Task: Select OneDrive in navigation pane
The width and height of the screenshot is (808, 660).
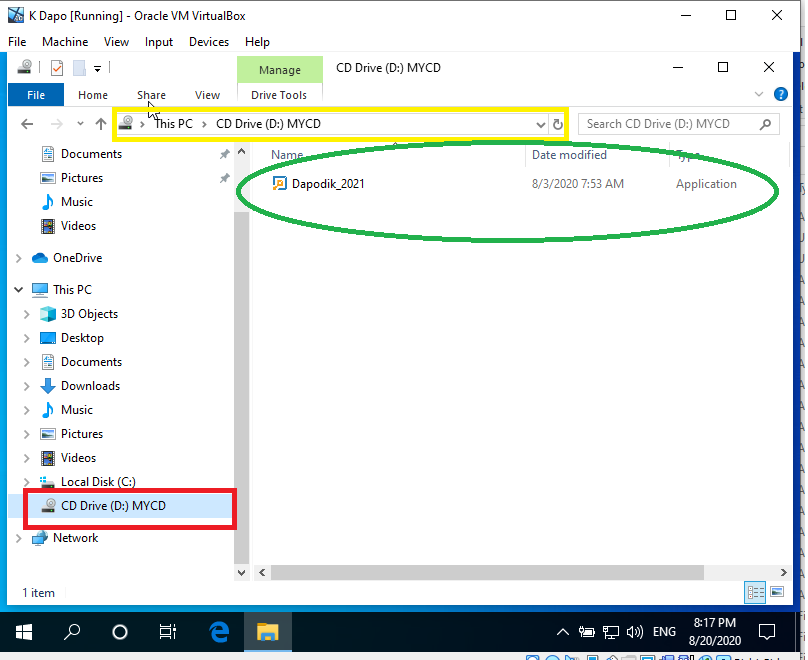Action: tap(77, 258)
